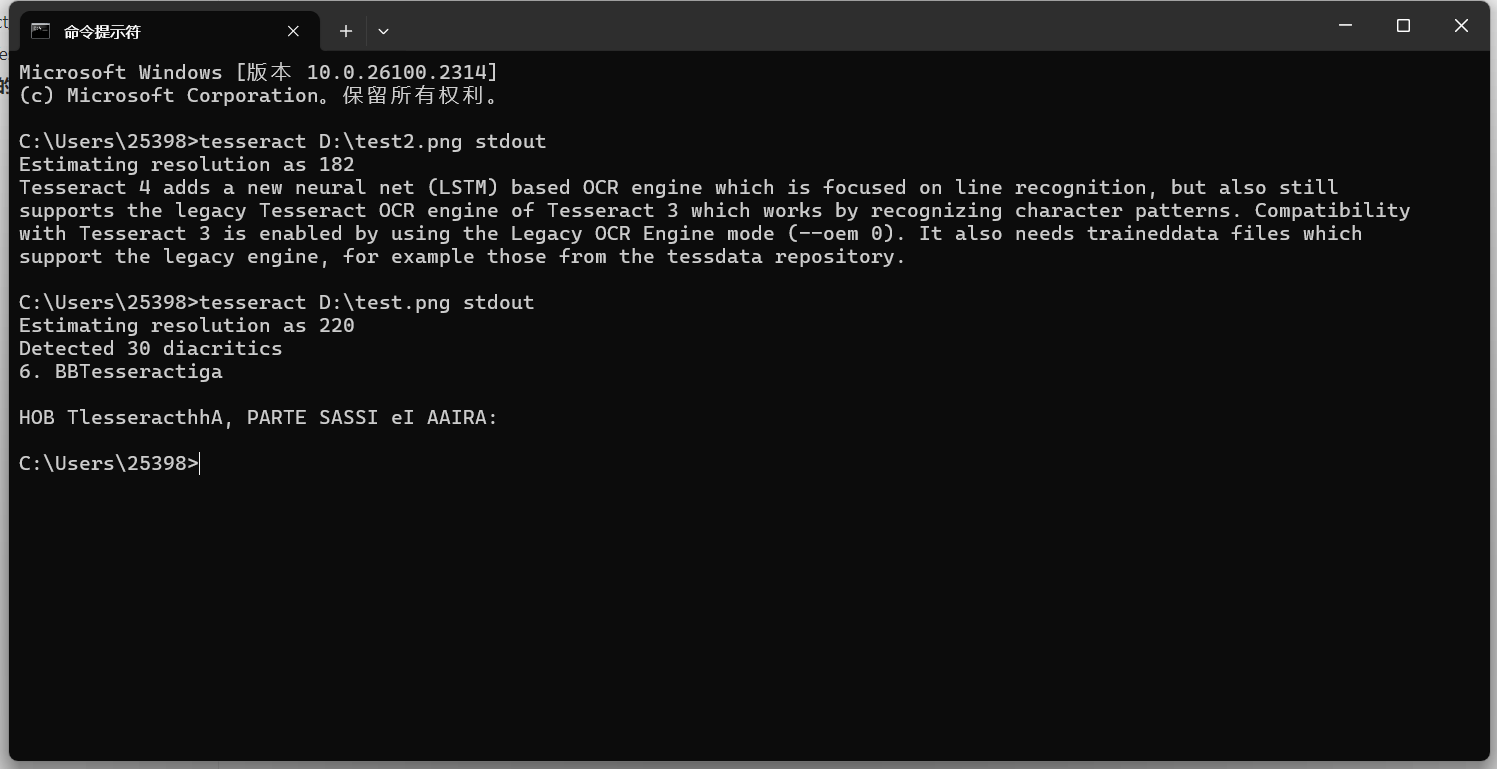Click the blinking cursor at the final prompt
The width and height of the screenshot is (1497, 769).
(x=200, y=463)
